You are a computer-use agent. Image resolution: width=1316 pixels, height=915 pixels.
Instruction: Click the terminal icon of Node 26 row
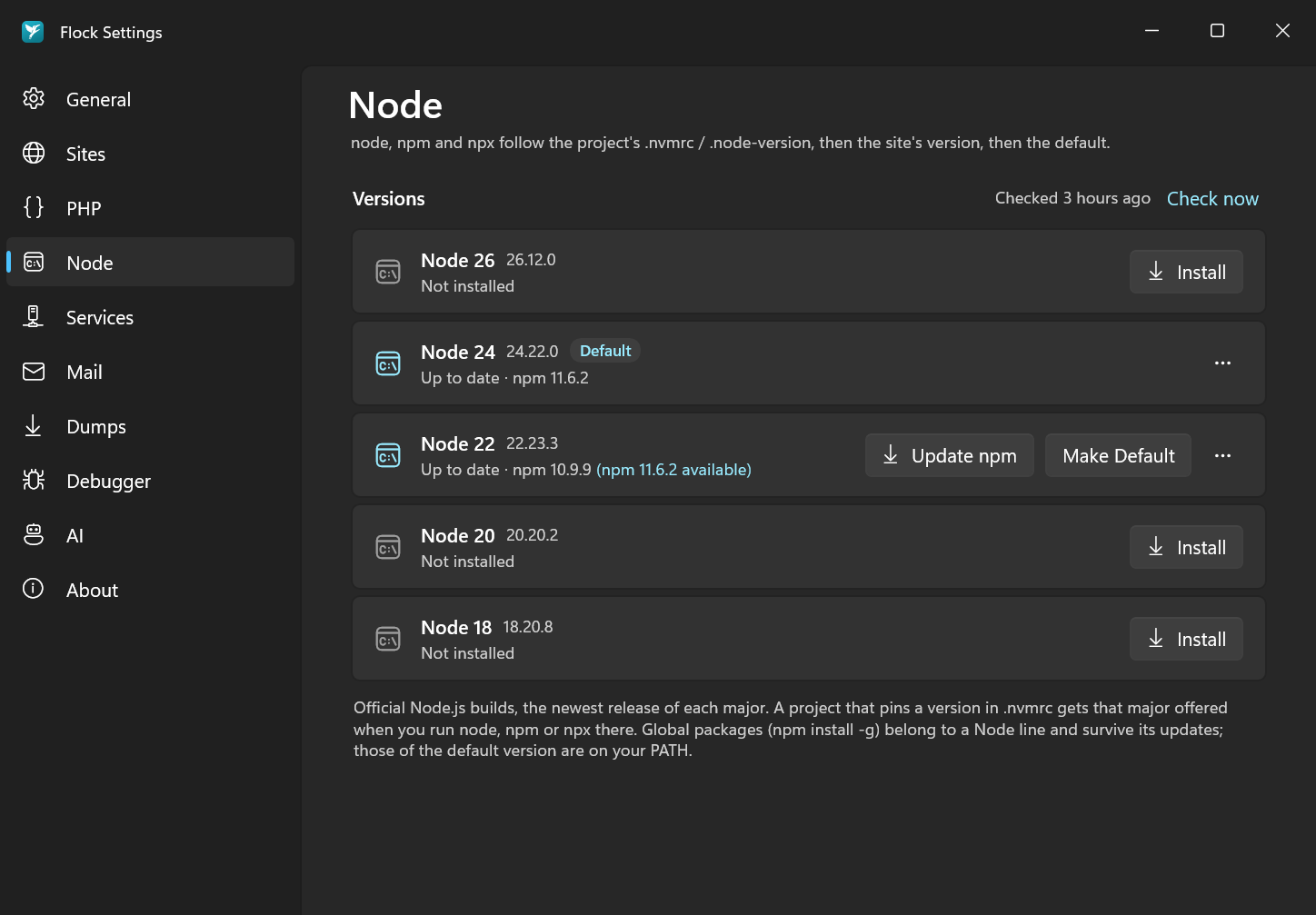pyautogui.click(x=388, y=272)
